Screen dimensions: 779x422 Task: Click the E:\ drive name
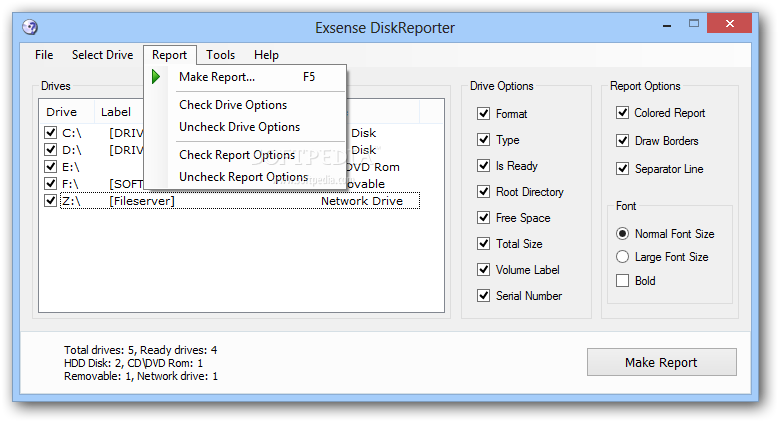pyautogui.click(x=71, y=167)
